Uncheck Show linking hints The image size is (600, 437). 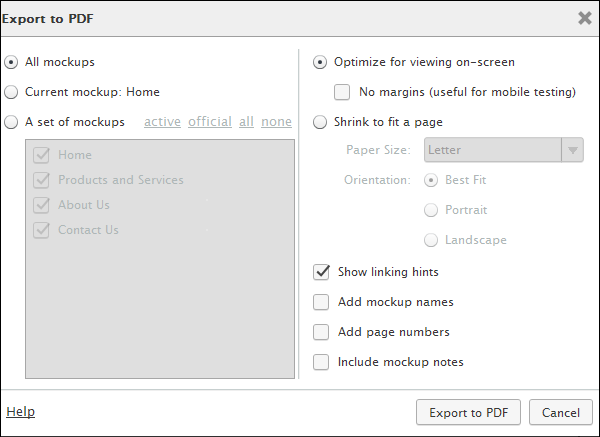(322, 272)
